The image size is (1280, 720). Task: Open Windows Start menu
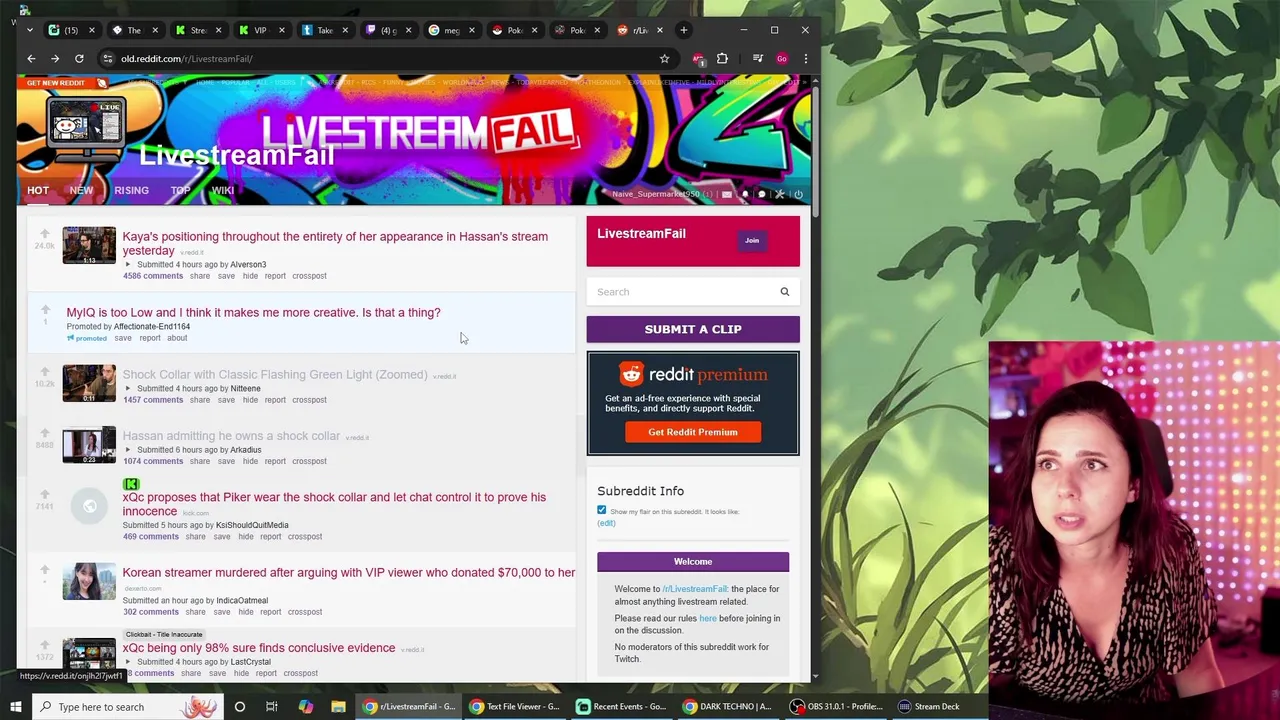click(x=15, y=707)
